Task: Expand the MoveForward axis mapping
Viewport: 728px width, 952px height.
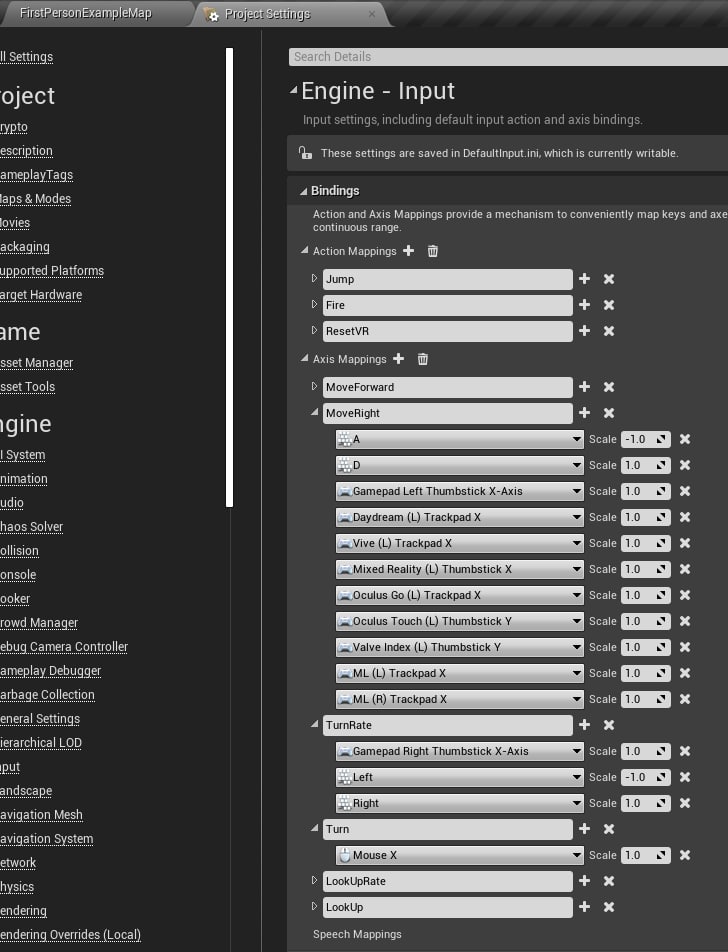Action: click(314, 386)
